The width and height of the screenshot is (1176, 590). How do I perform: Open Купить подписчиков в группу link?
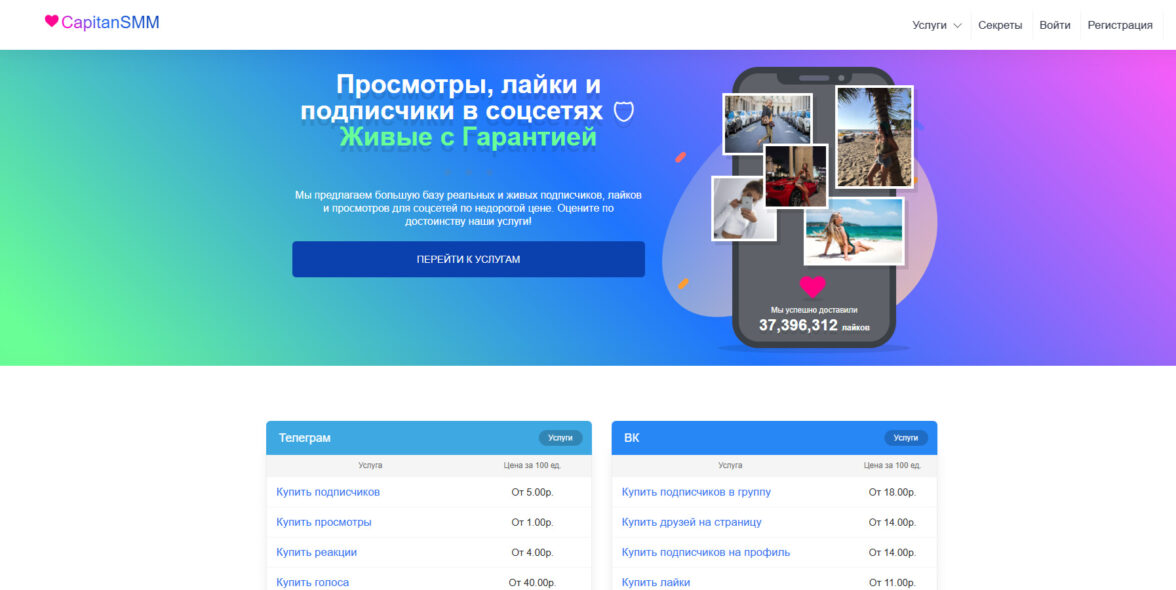696,493
